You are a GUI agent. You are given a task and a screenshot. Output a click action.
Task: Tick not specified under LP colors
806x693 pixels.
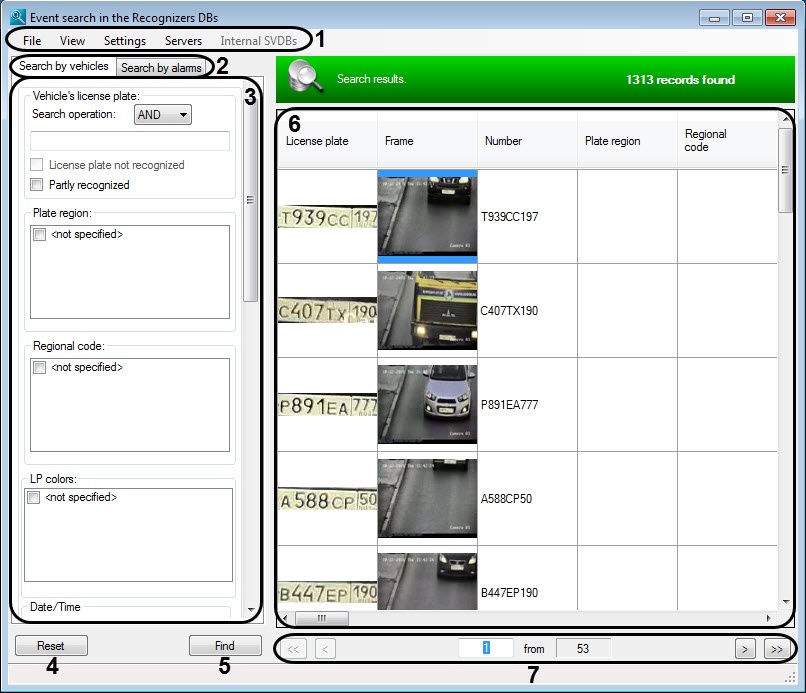click(34, 497)
